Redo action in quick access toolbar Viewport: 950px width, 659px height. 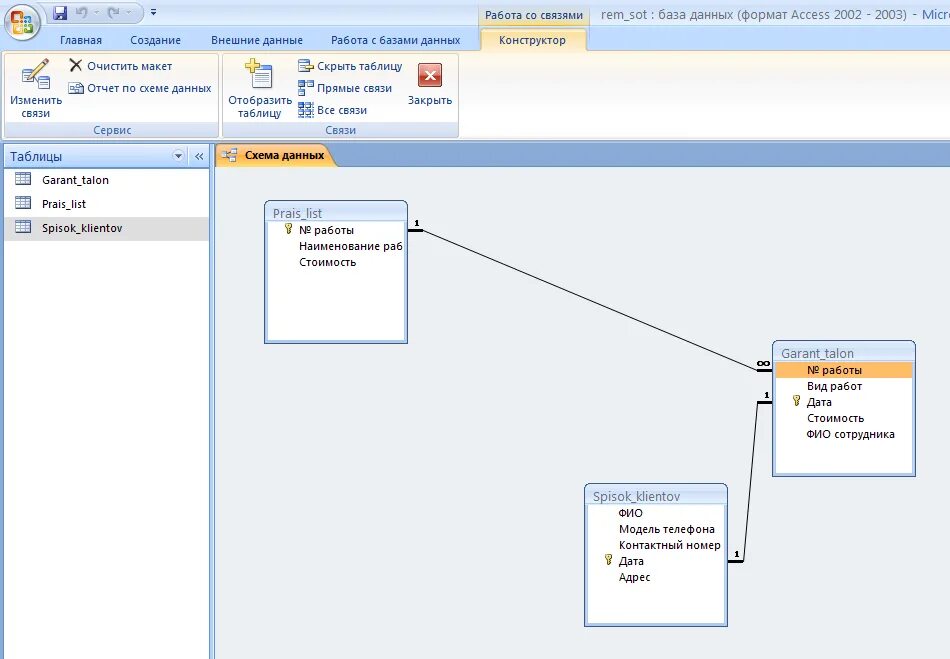tap(113, 12)
